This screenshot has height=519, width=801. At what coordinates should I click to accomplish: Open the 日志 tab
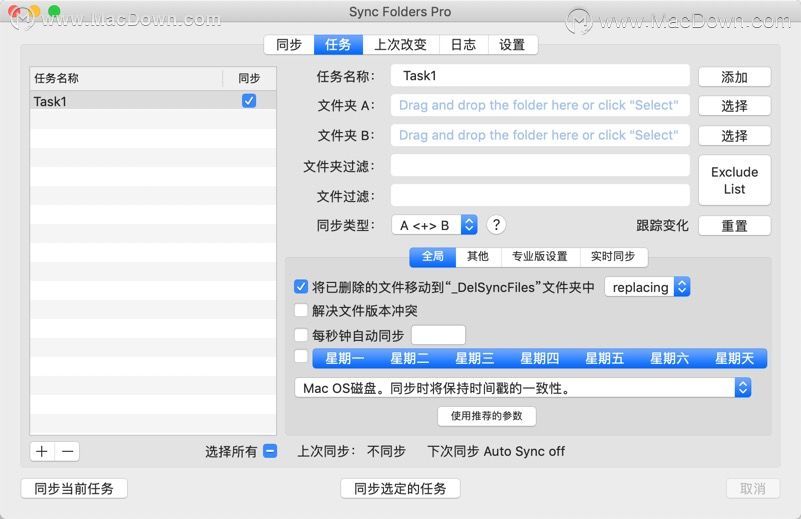coord(463,45)
